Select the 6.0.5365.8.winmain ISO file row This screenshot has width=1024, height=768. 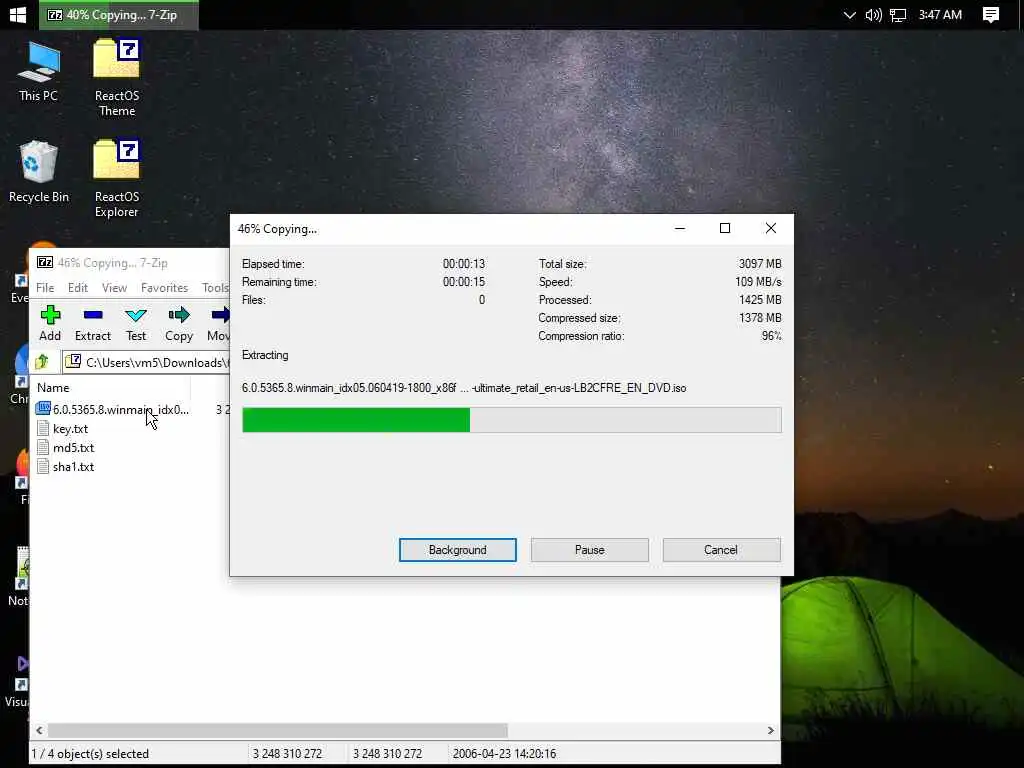click(131, 409)
